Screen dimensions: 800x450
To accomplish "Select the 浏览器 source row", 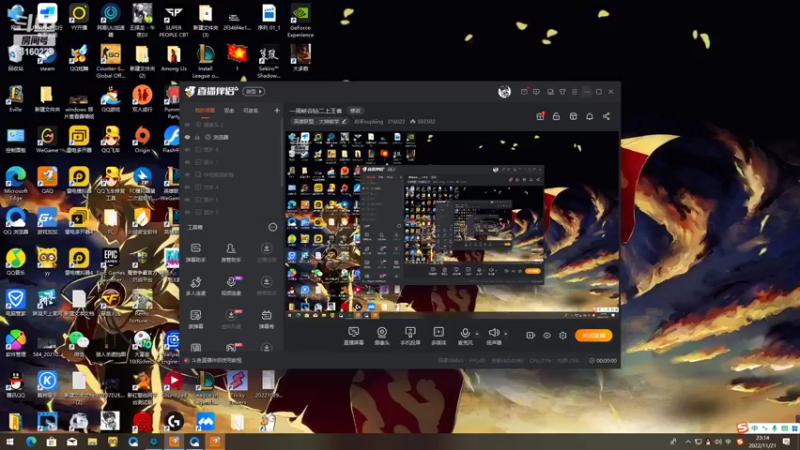I will pyautogui.click(x=232, y=137).
